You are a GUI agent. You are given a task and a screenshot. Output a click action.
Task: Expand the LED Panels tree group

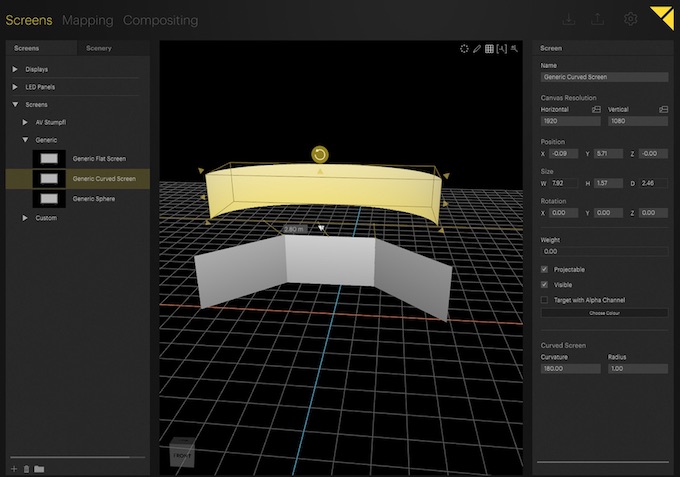point(14,87)
